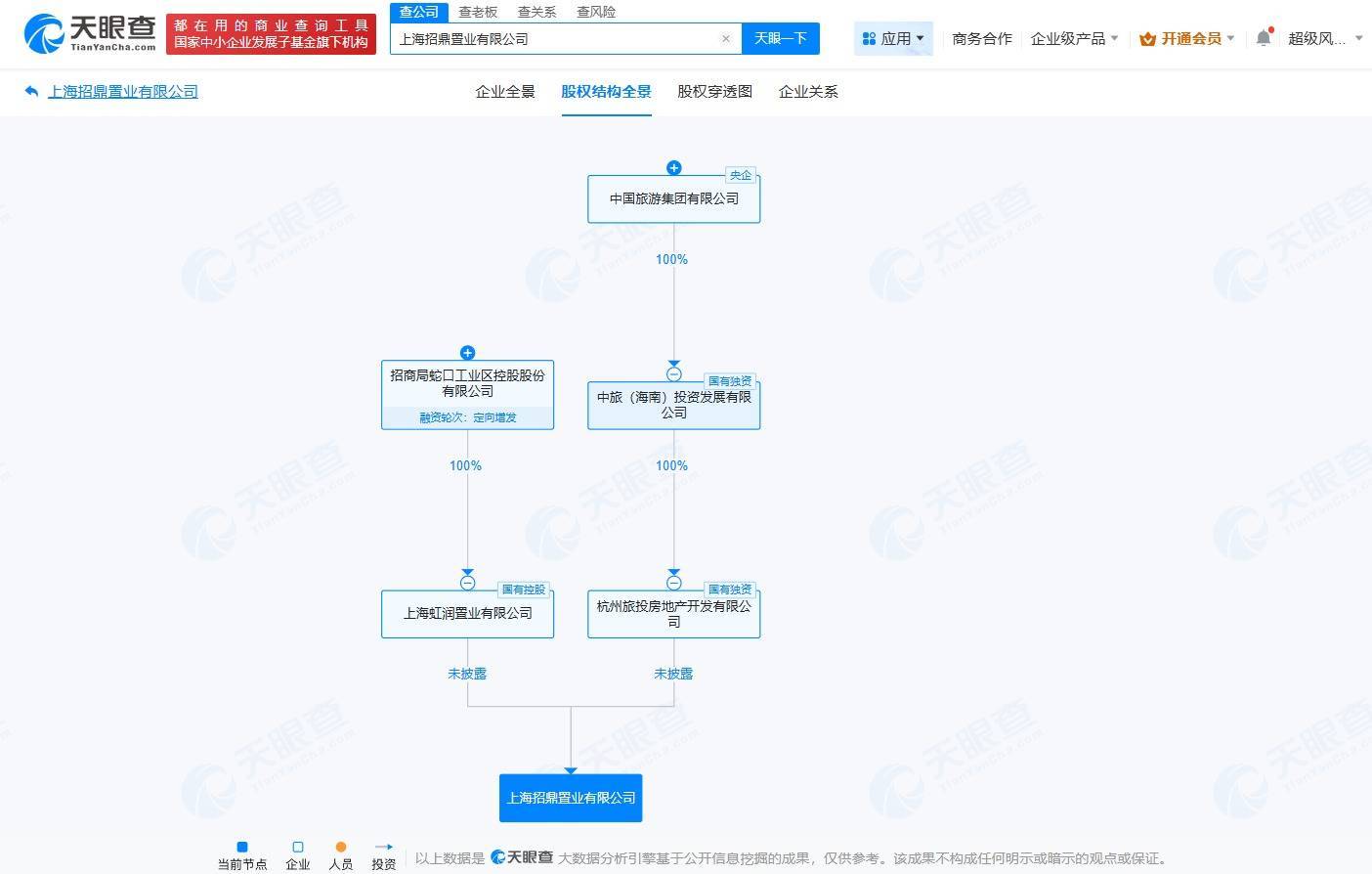Click the current node 上海招鼎置业有限公司
Screen dimensions: 1372x874
coord(571,798)
